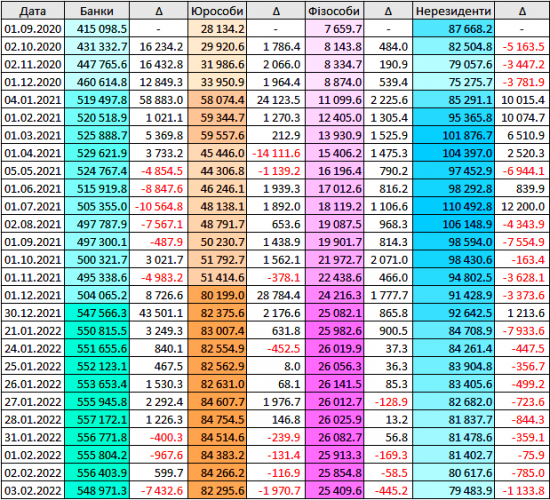Click the red value -10 564.8
Screen dimensions: 550x500
(x=159, y=207)
